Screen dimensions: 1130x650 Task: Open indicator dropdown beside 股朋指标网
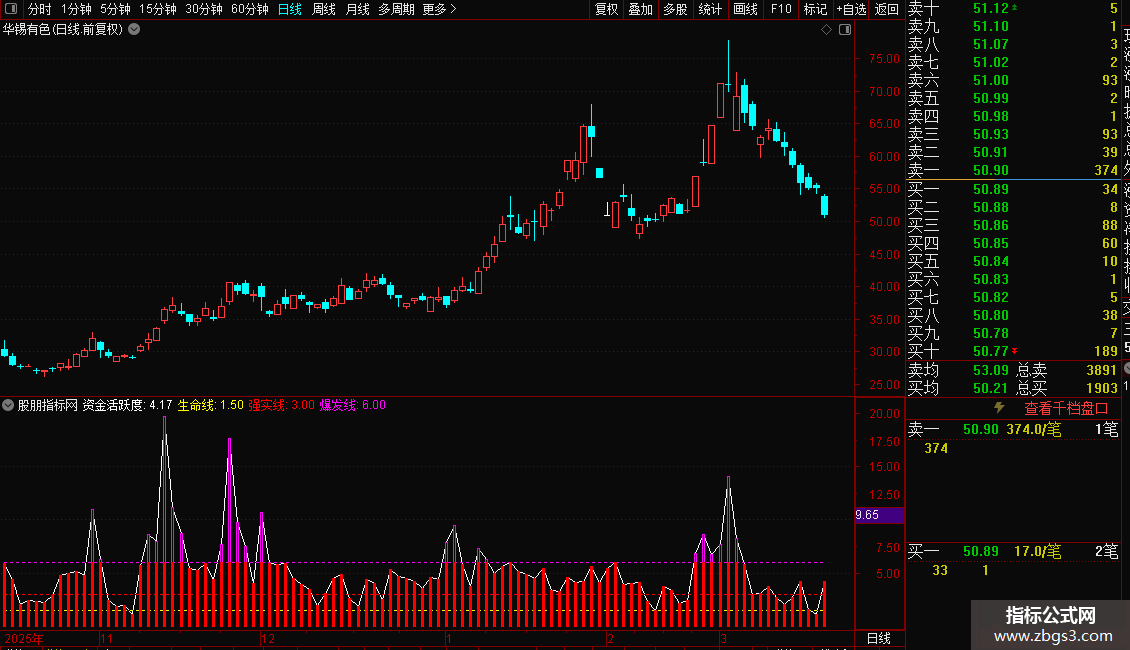point(8,405)
